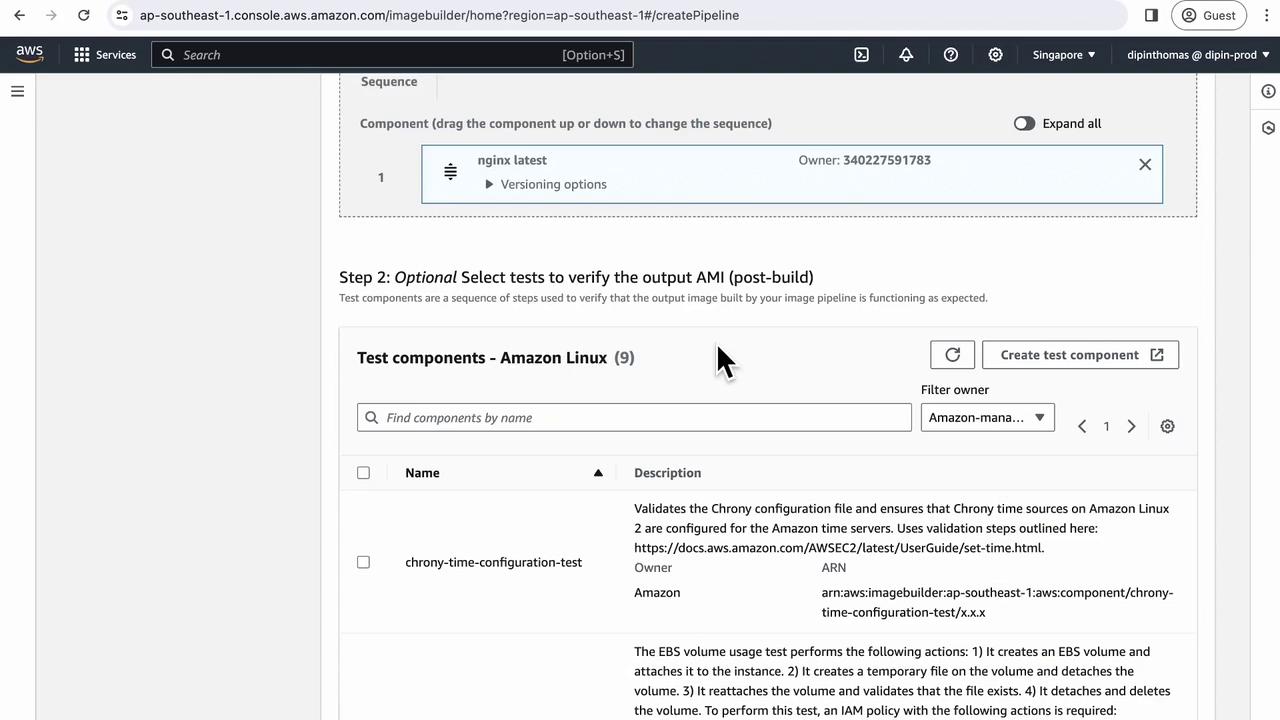Click the browser address bar URL

(439, 15)
